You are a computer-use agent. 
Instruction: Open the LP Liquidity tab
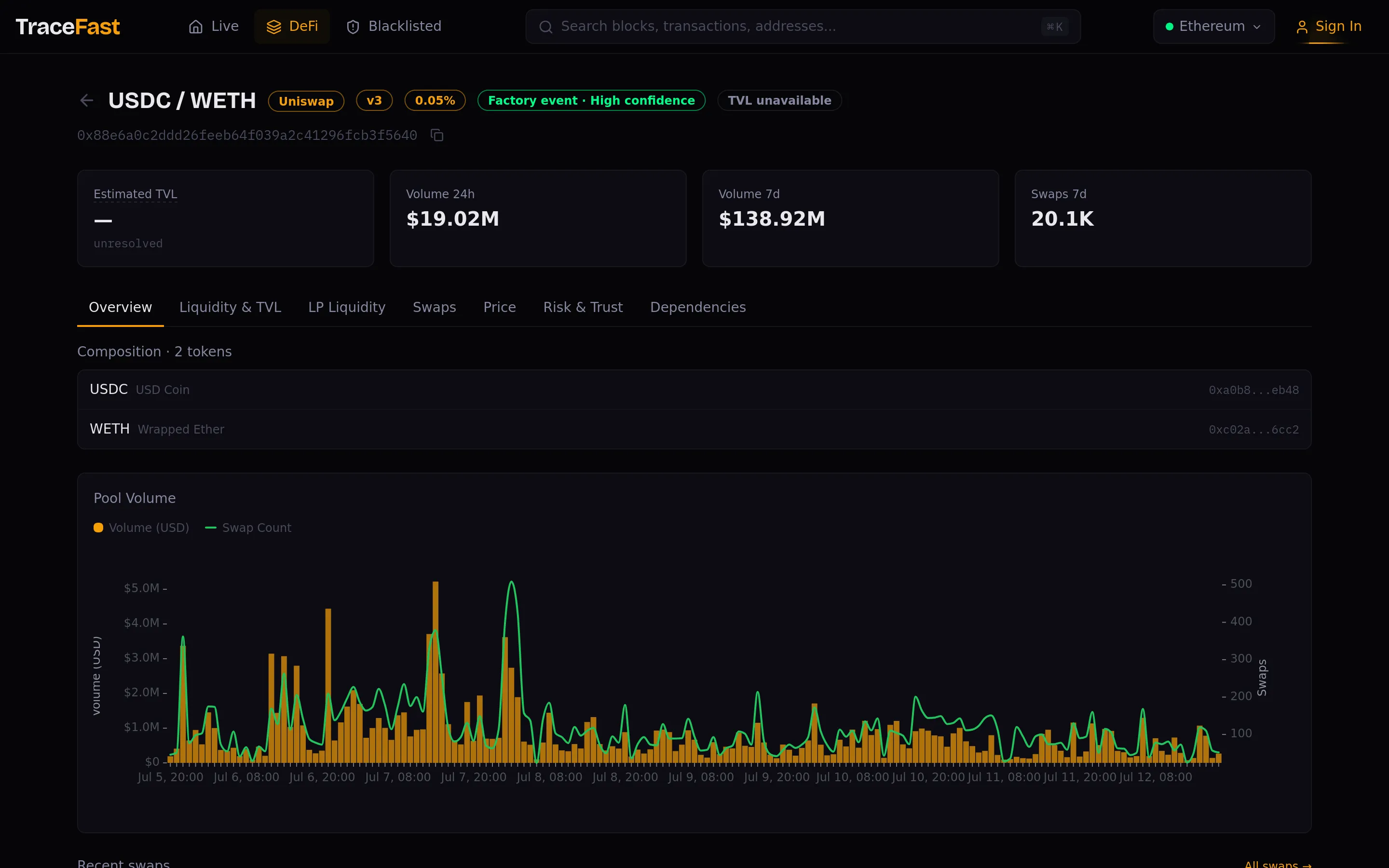(x=347, y=307)
